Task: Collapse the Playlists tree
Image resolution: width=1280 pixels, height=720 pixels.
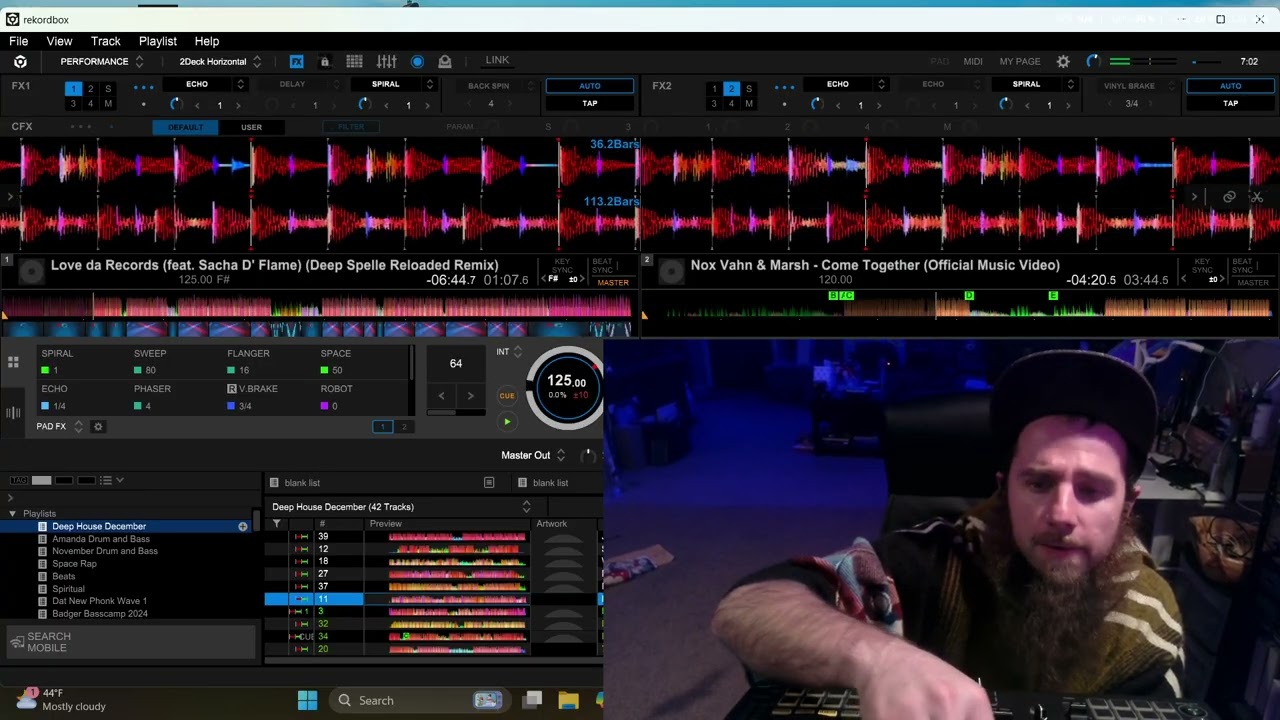Action: (13, 514)
